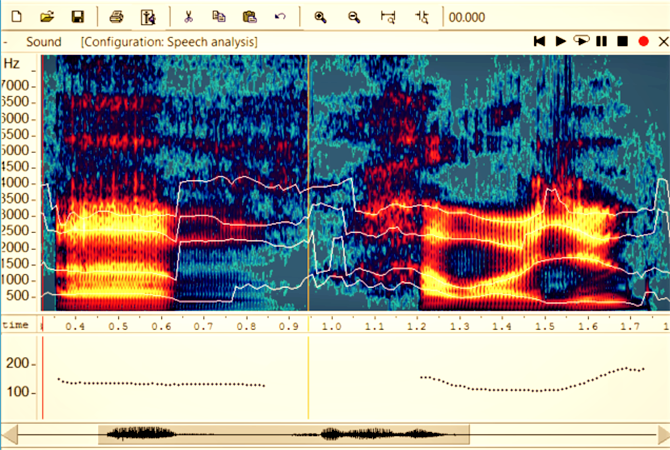Click the Print icon
This screenshot has width=670, height=450.
coord(116,17)
